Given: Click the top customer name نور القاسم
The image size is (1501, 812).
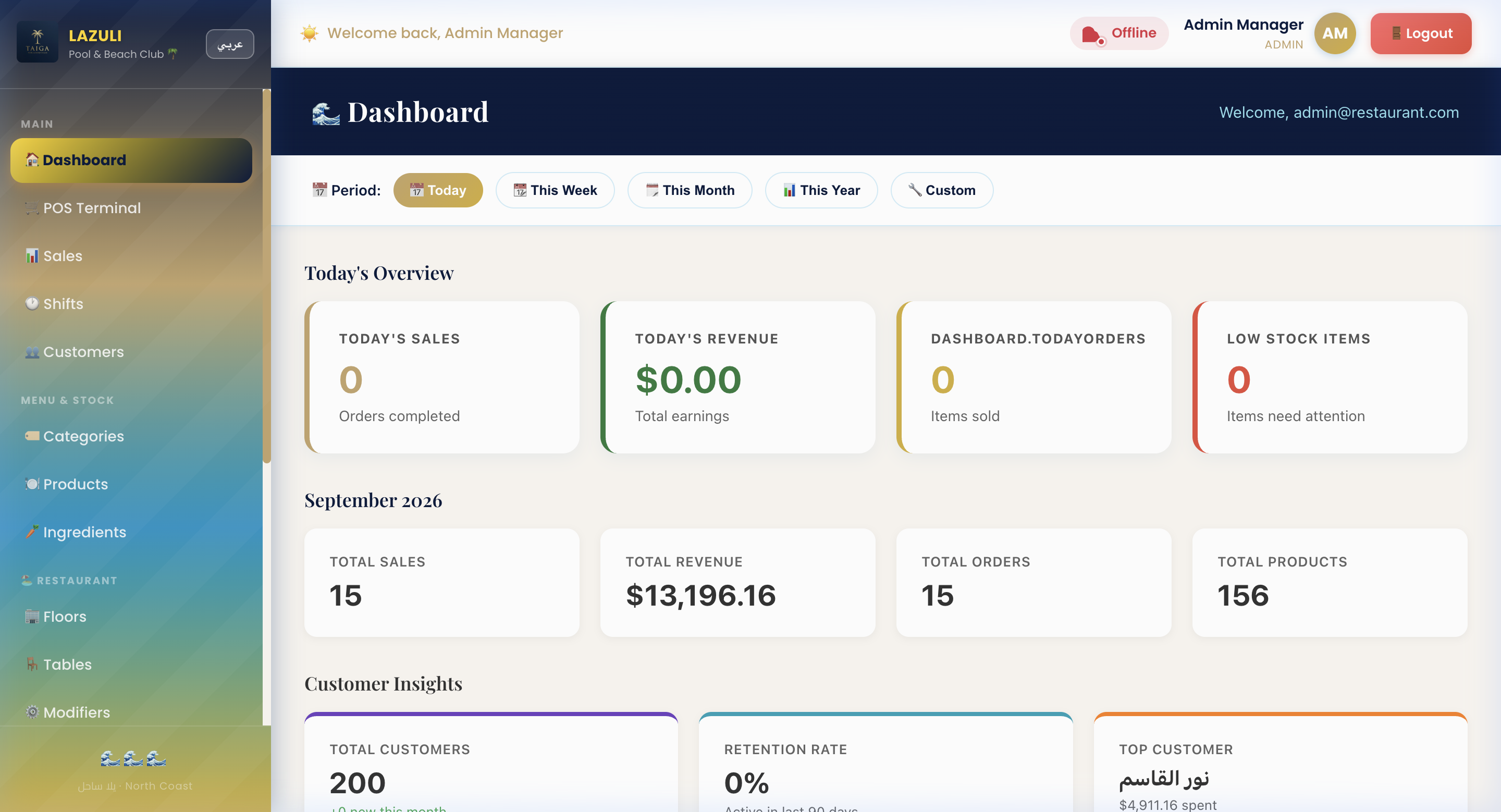Looking at the screenshot, I should point(1164,779).
